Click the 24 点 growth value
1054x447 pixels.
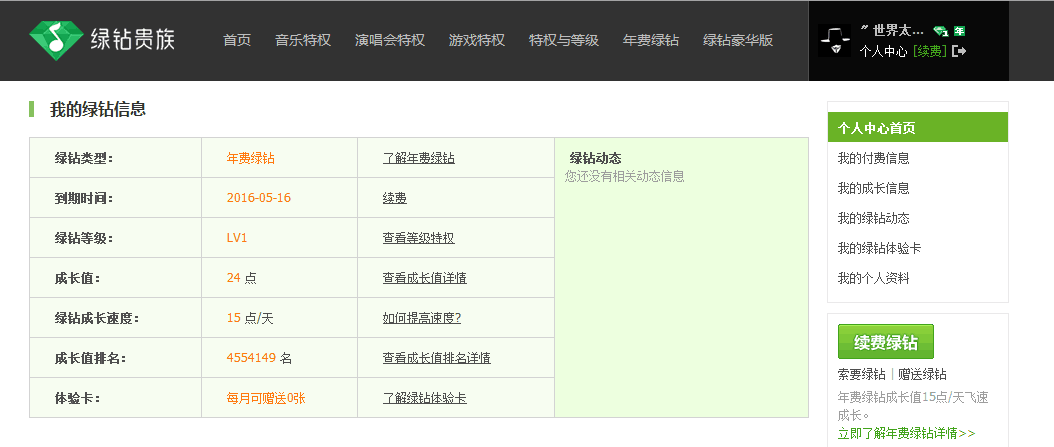[x=241, y=278]
